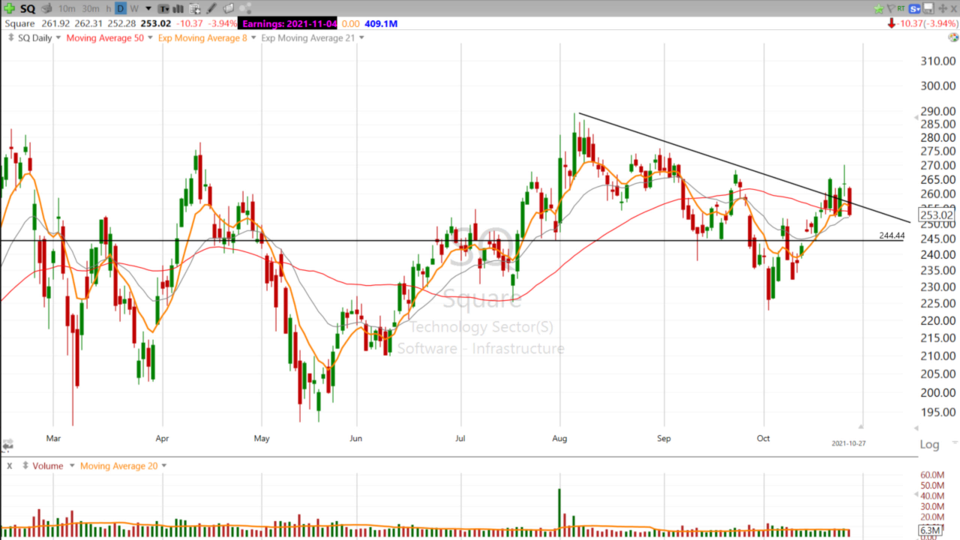Viewport: 960px width, 540px height.
Task: Click the 244.44 horizontal line price label
Action: coord(891,235)
